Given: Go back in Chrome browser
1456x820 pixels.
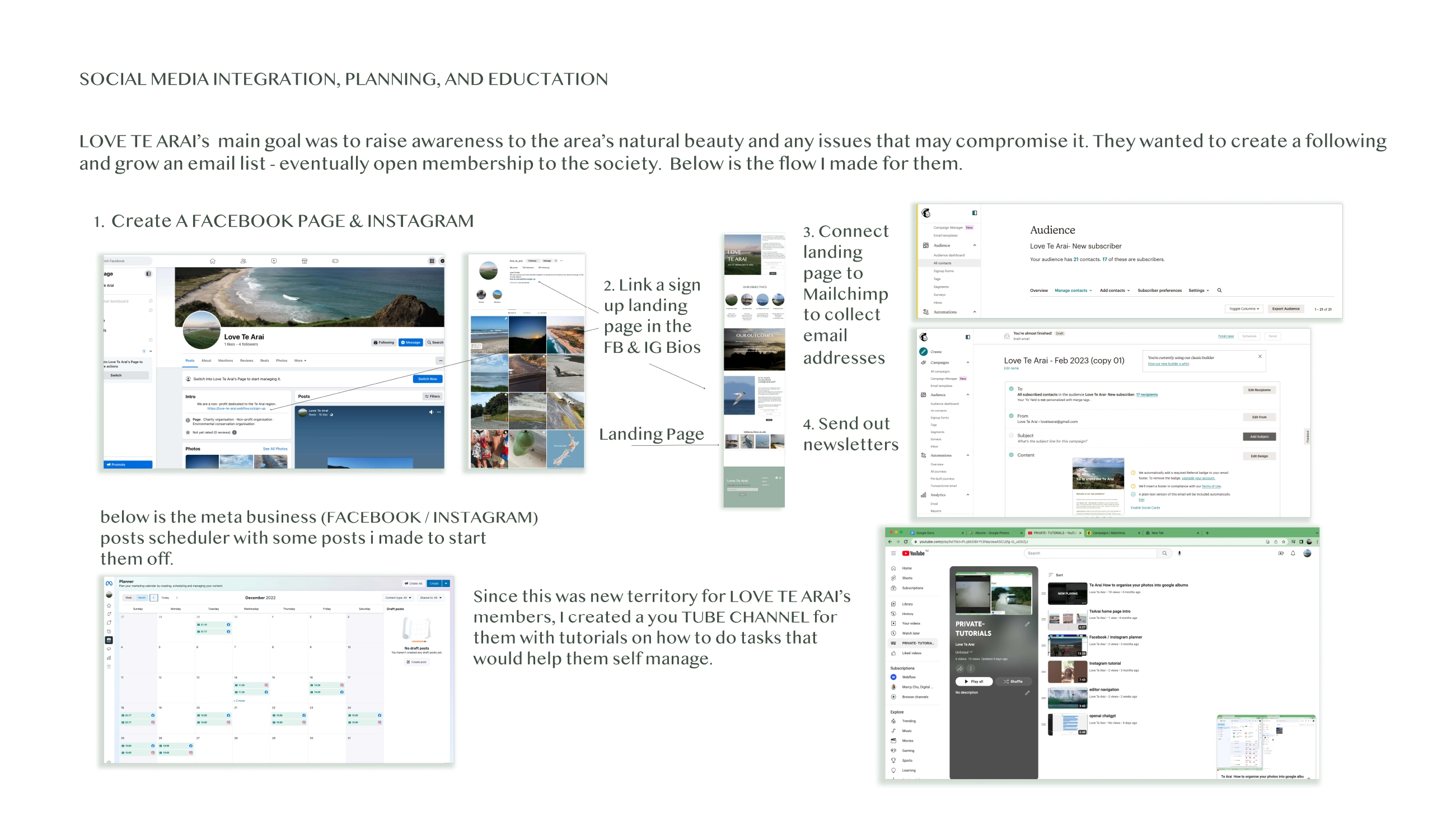Looking at the screenshot, I should coord(890,542).
